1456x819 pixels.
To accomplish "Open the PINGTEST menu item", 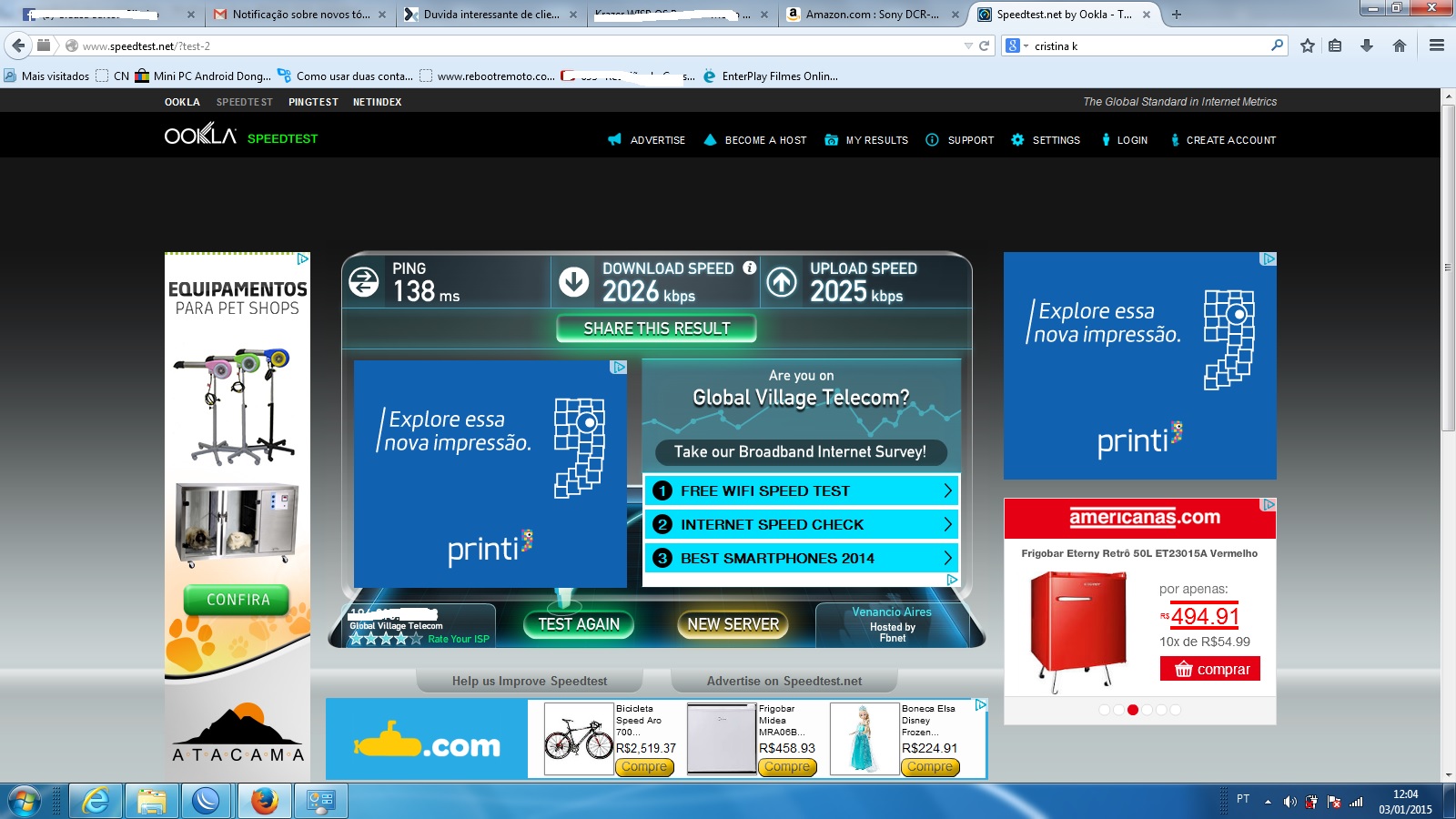I will (x=313, y=102).
